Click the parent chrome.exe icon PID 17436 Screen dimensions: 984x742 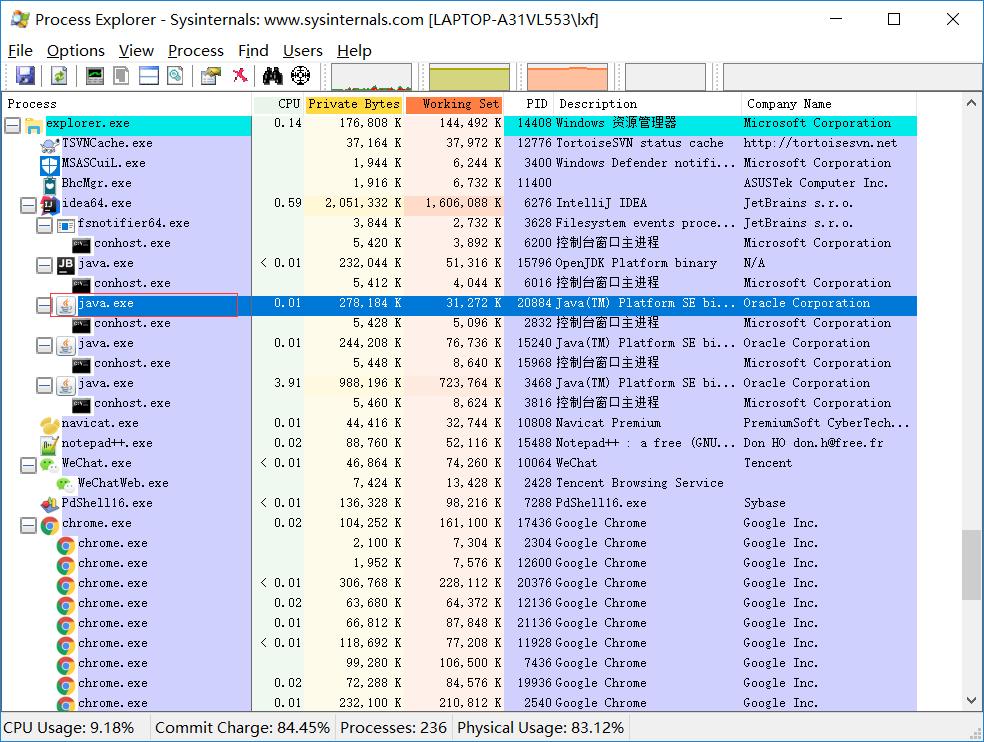50,525
